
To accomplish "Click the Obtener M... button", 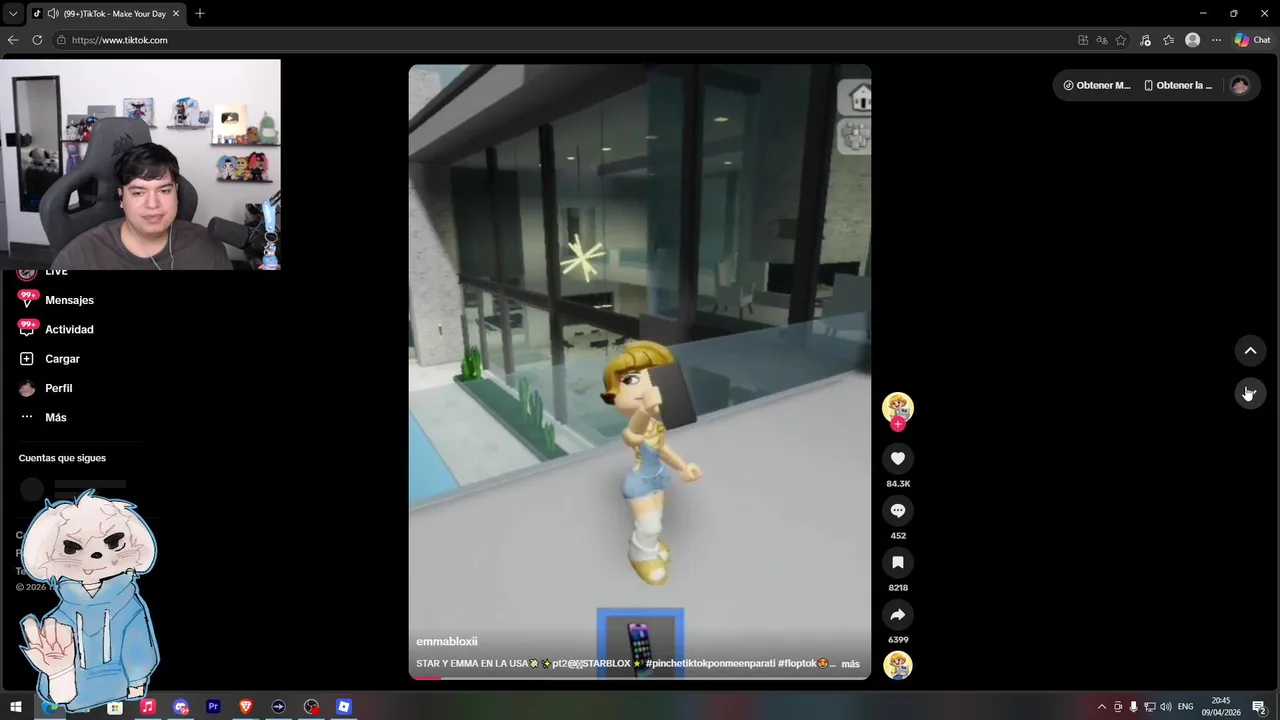I will click(1096, 85).
